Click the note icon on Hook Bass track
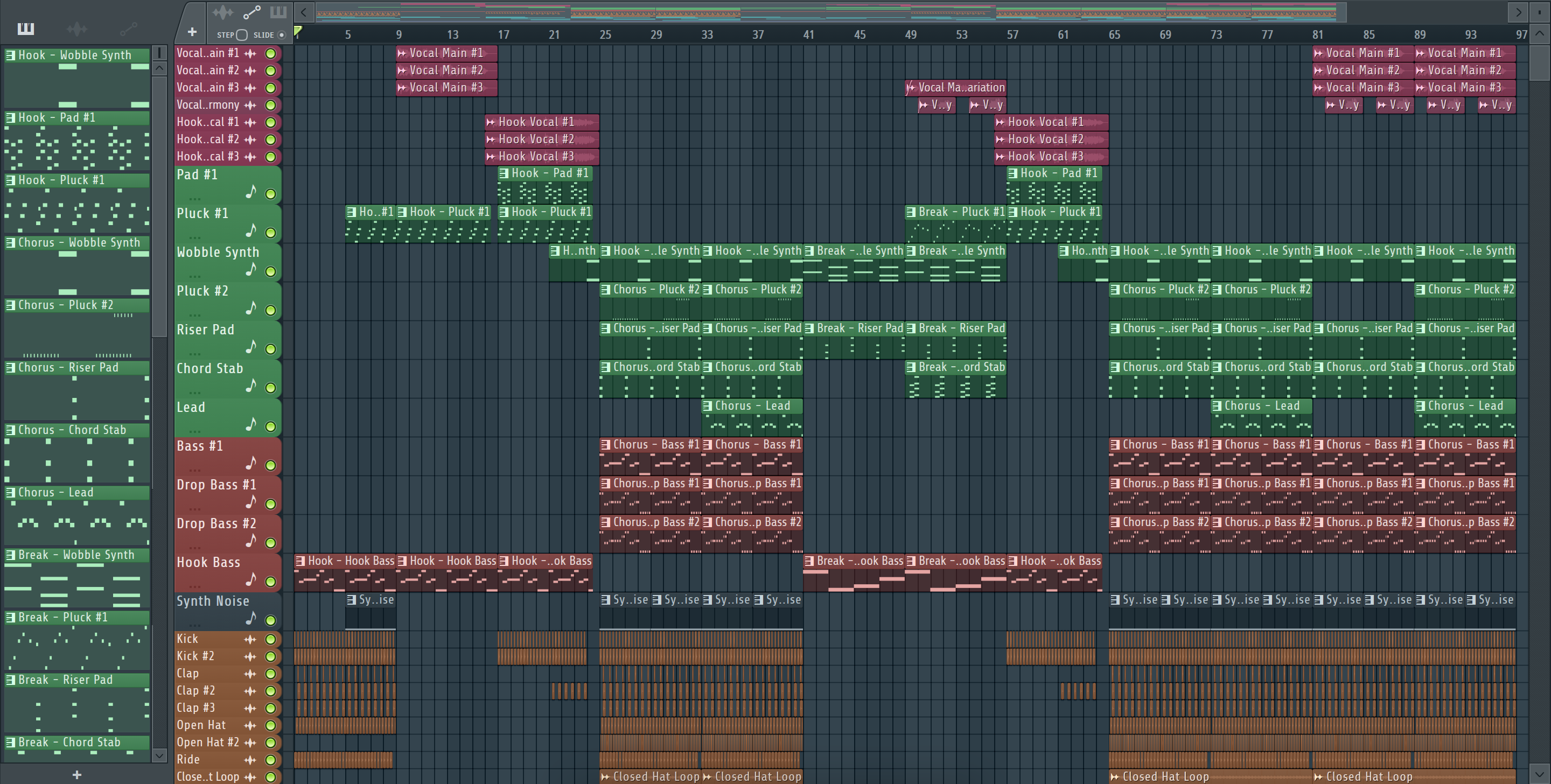 coord(251,579)
